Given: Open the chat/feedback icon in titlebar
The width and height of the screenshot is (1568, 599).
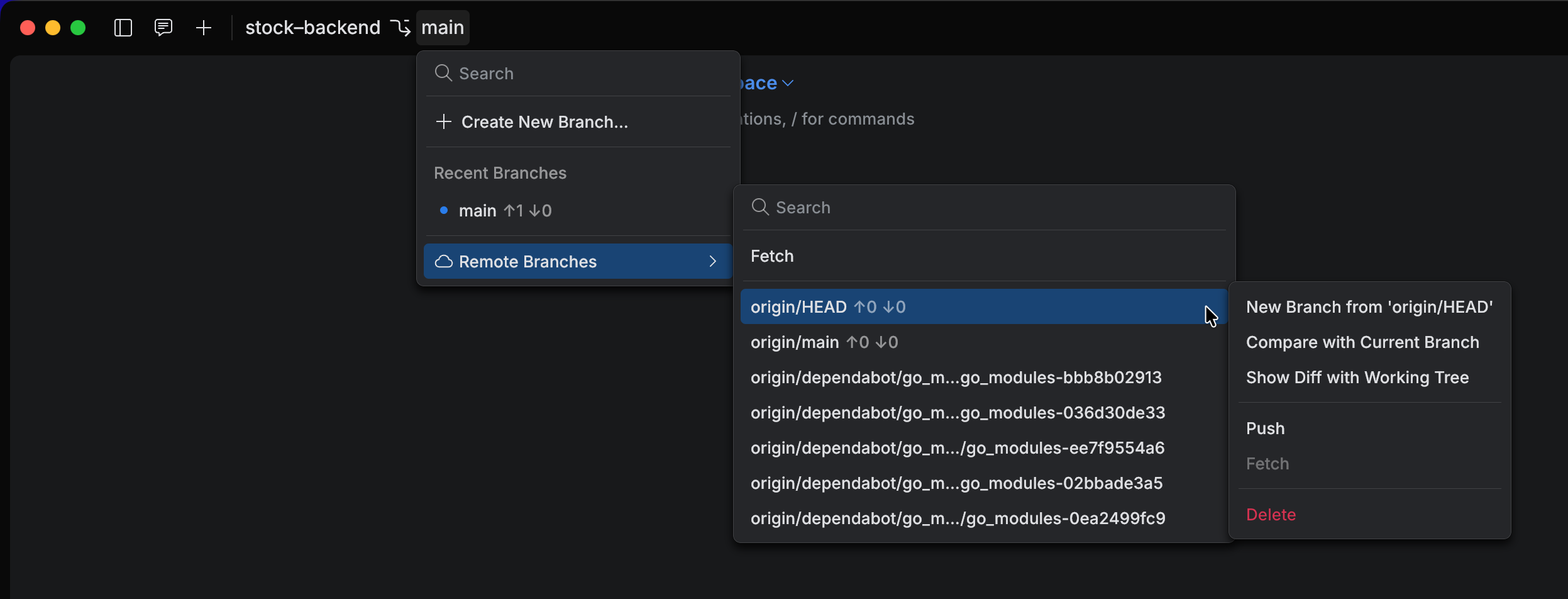Looking at the screenshot, I should (163, 28).
